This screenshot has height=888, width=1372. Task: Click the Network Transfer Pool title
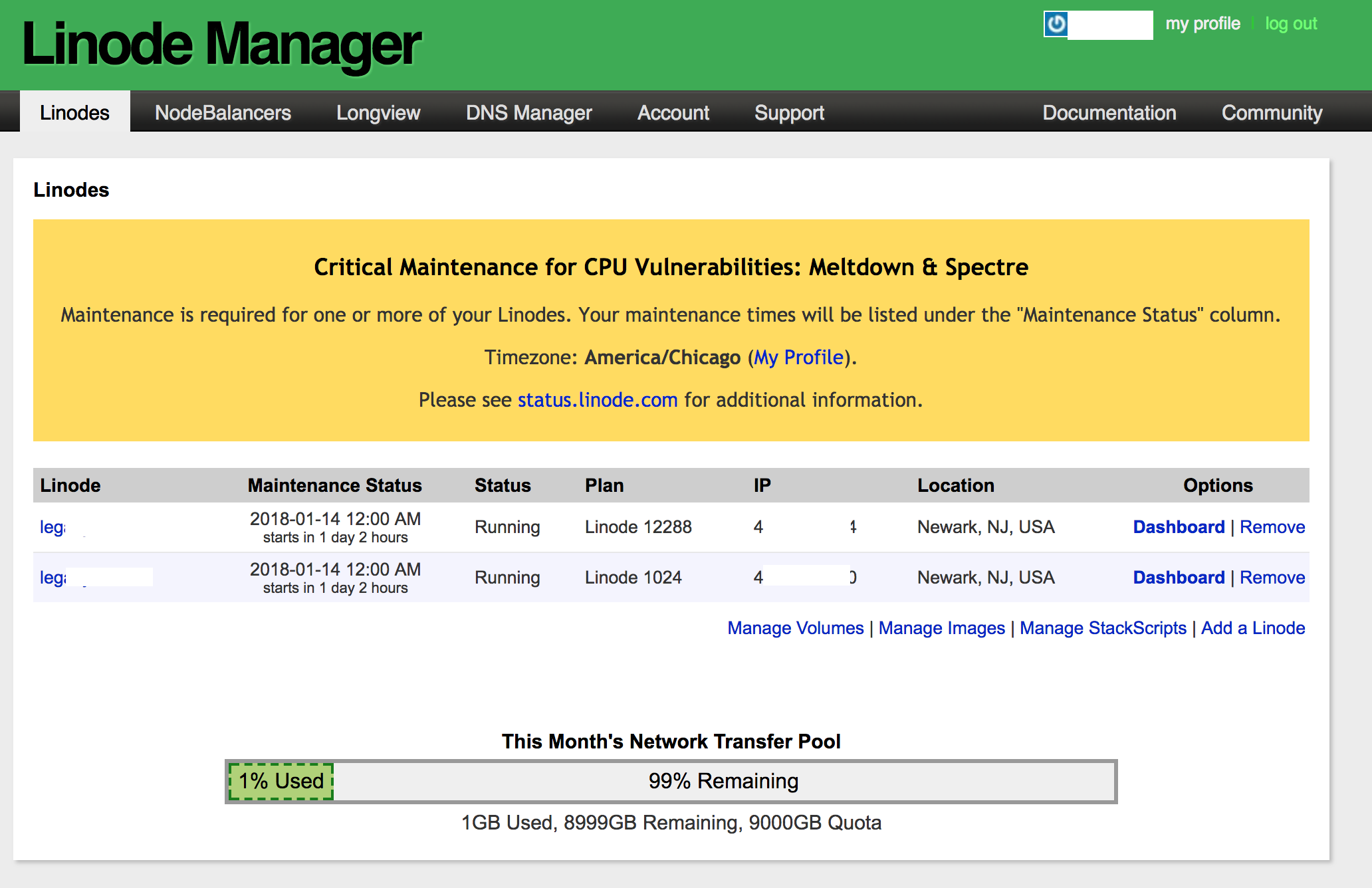click(671, 741)
